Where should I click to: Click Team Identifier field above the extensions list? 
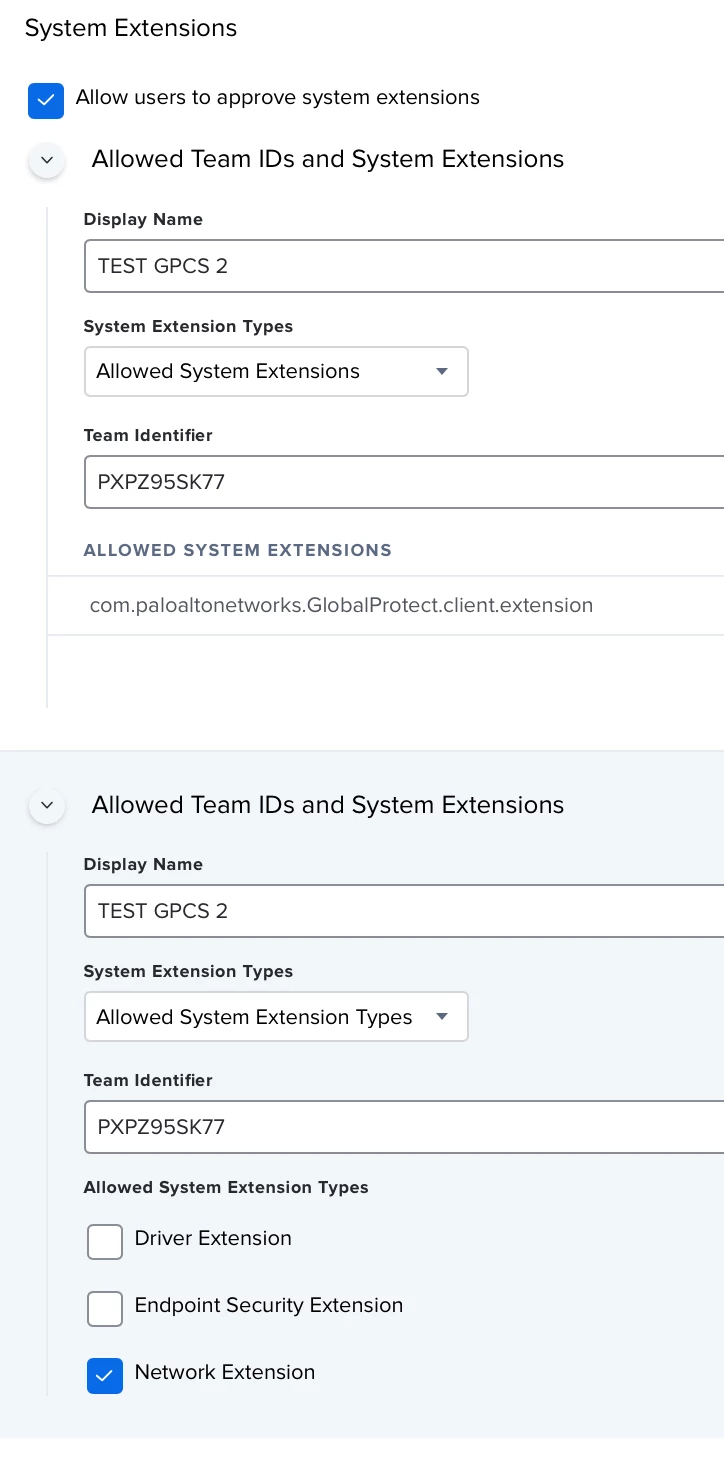tap(404, 482)
